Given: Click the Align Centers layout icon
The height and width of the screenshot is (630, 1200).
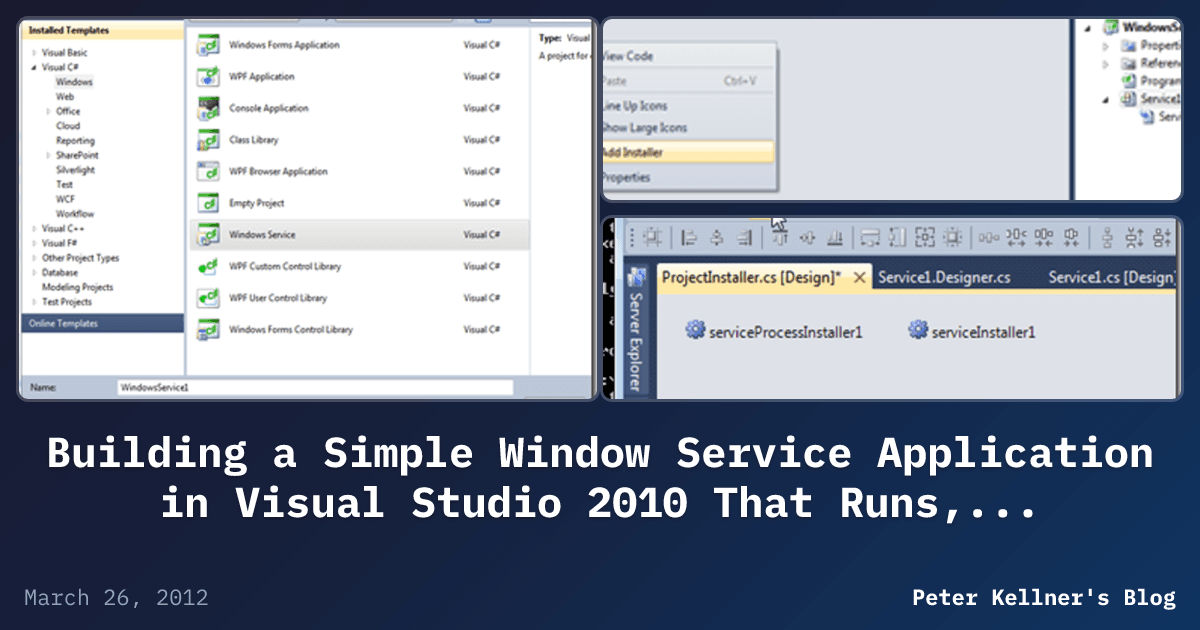Looking at the screenshot, I should coord(716,238).
